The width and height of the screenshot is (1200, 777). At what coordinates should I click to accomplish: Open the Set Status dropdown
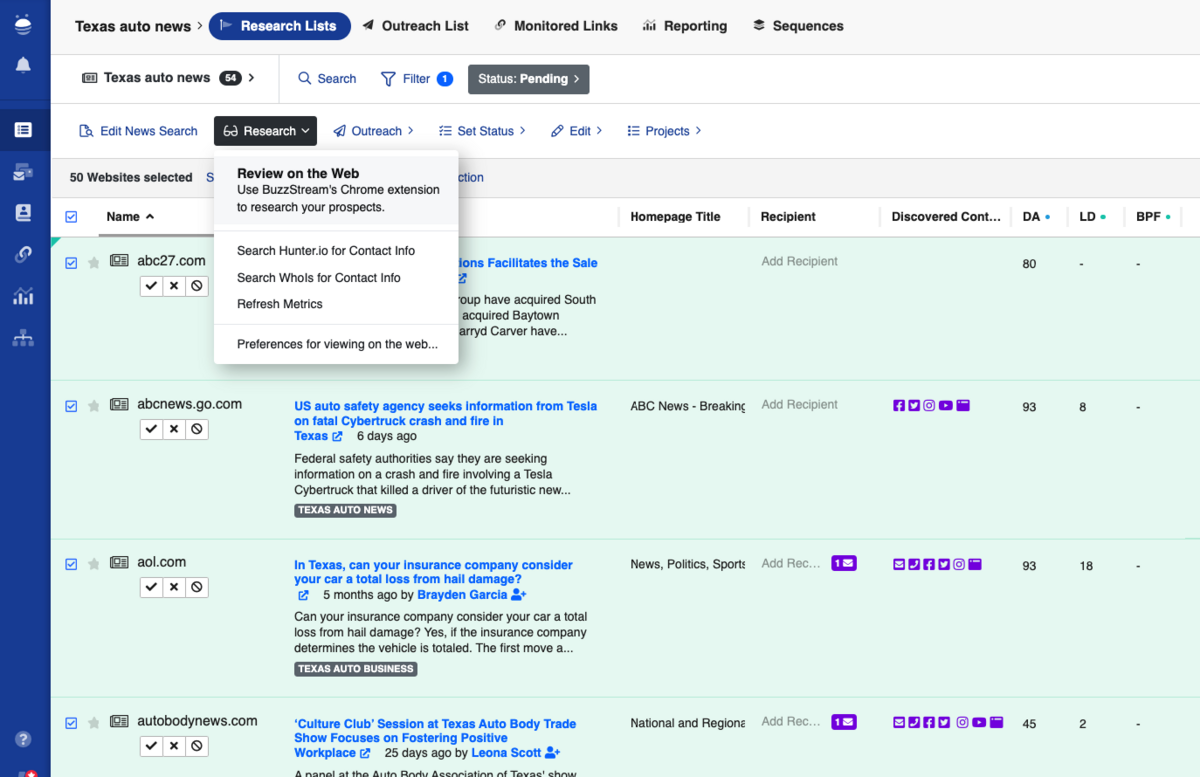[482, 131]
